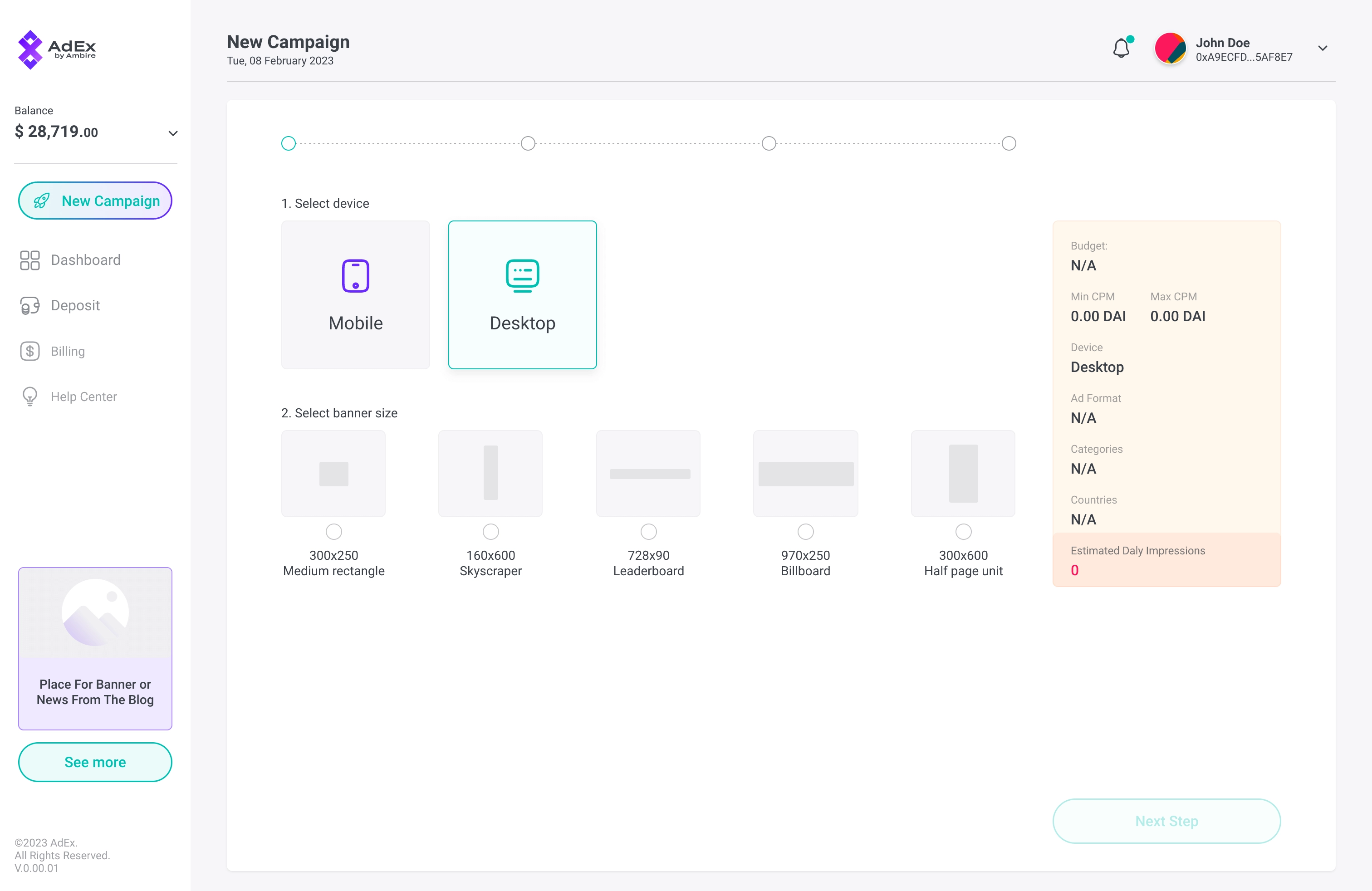Image resolution: width=1372 pixels, height=891 pixels.
Task: Click the Help Center lightbulb icon
Action: coord(29,396)
